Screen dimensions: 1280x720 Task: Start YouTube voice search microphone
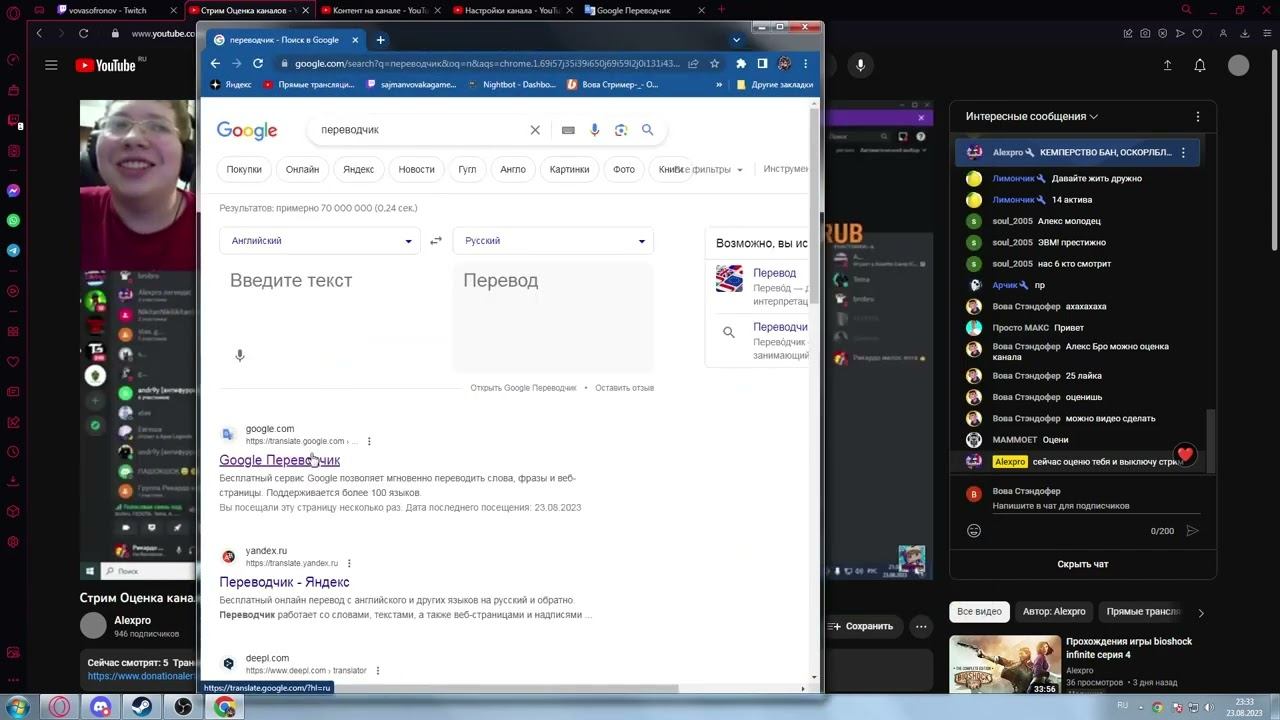coord(860,65)
